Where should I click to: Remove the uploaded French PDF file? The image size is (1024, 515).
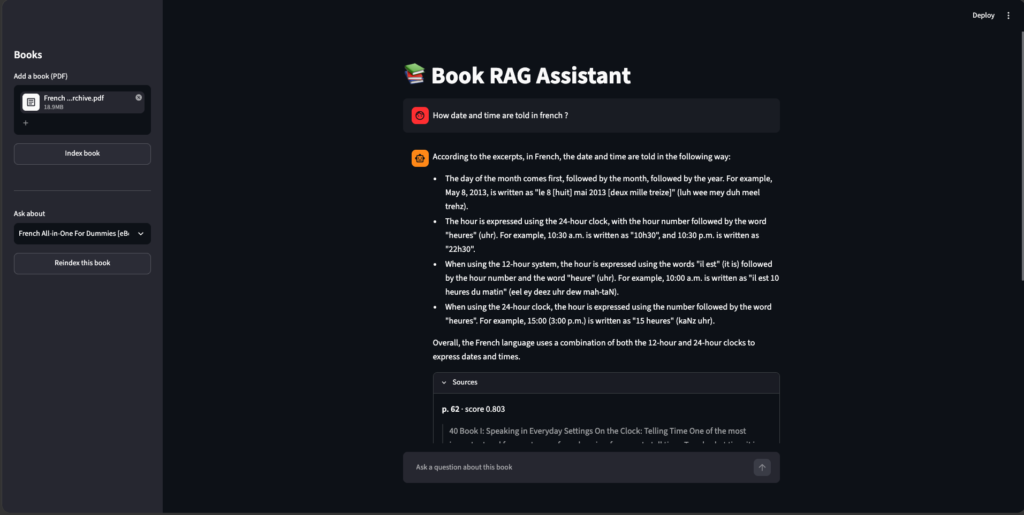coord(138,97)
